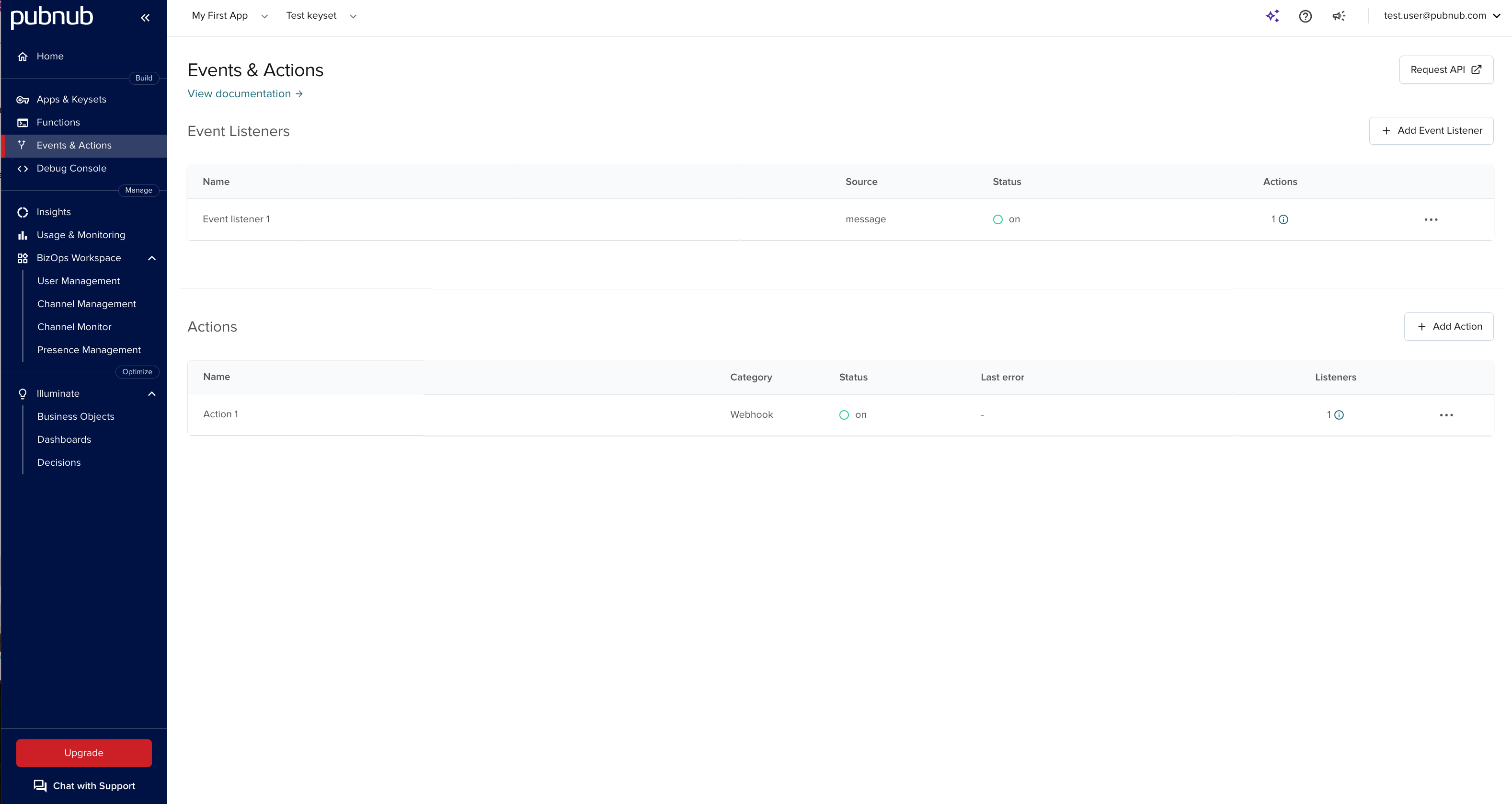Open the Home icon in the sidebar

tap(23, 56)
